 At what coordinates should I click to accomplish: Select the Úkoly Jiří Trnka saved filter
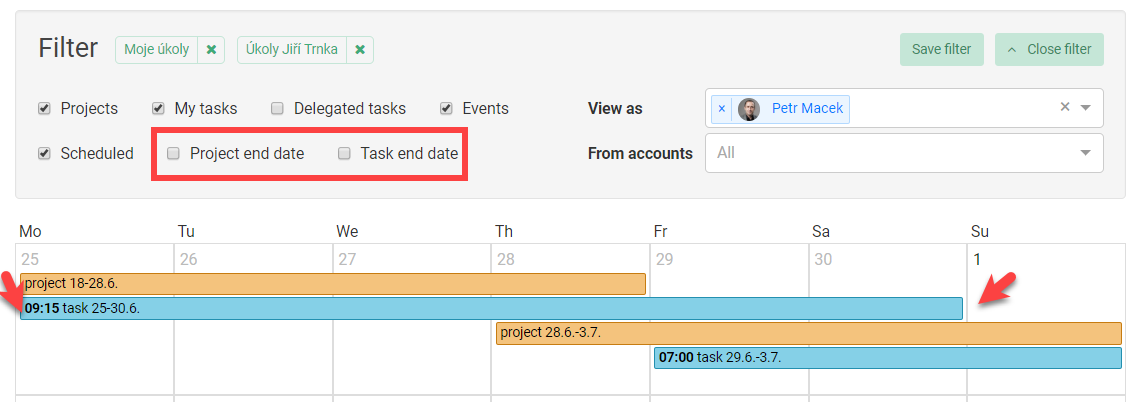pyautogui.click(x=292, y=50)
